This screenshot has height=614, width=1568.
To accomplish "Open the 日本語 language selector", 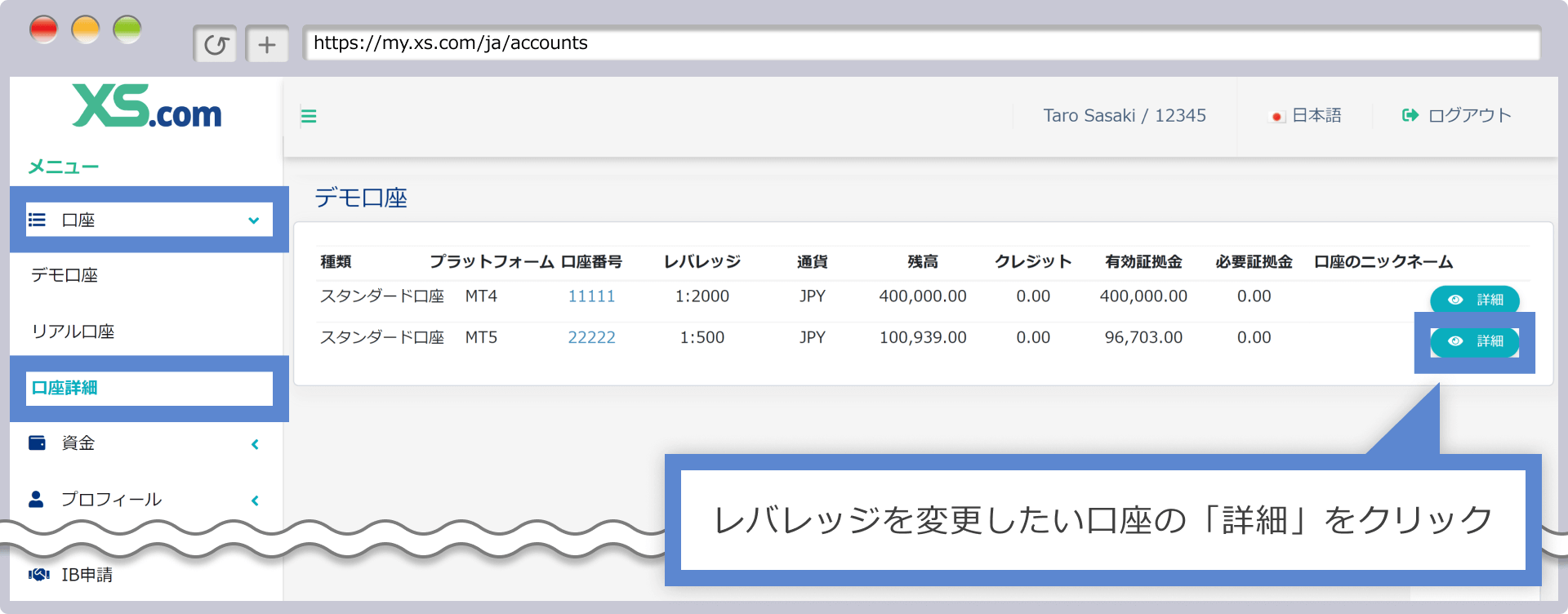I will click(1306, 116).
